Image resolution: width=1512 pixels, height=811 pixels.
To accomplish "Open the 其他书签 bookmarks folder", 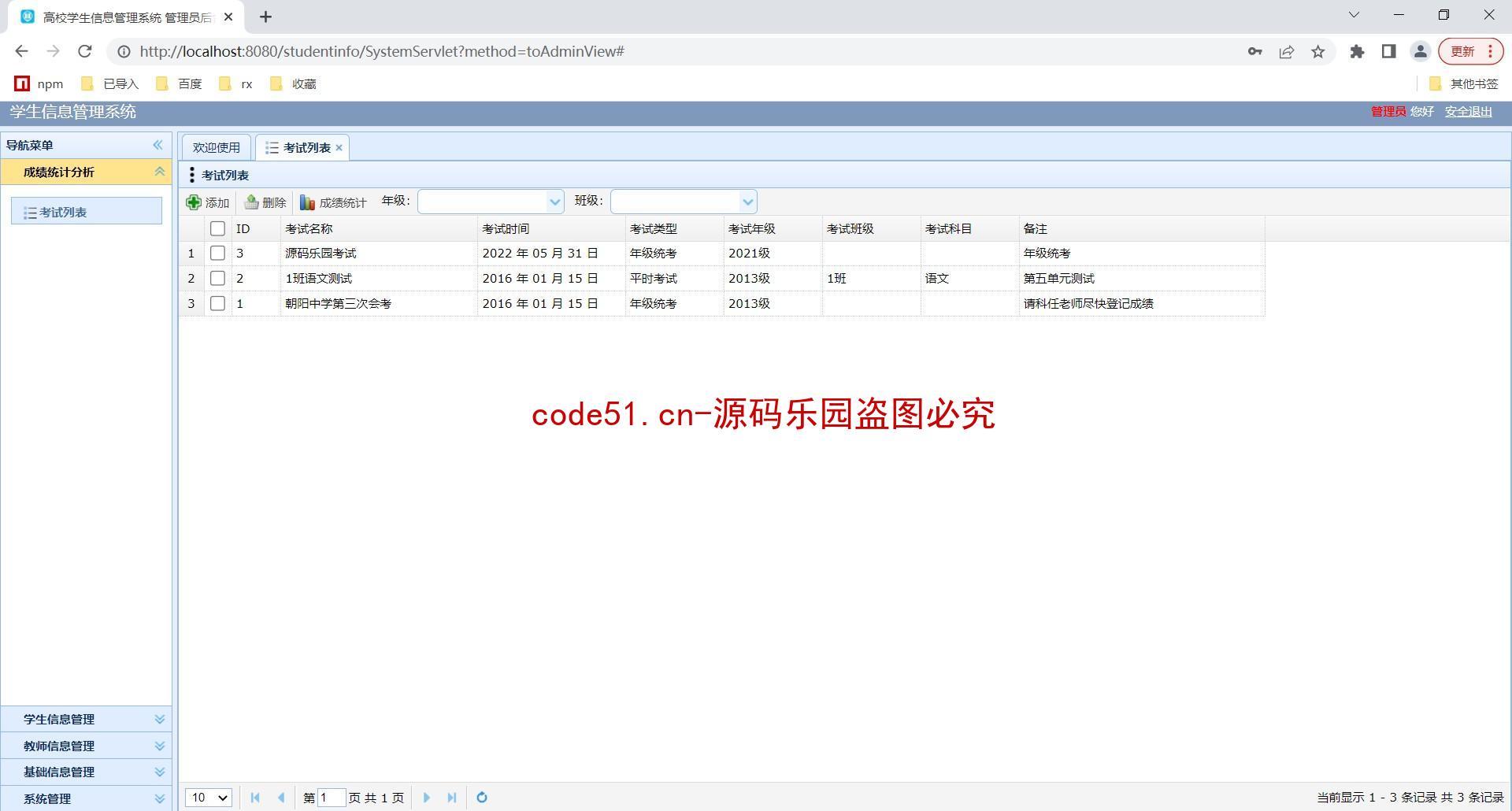I will tap(1464, 84).
